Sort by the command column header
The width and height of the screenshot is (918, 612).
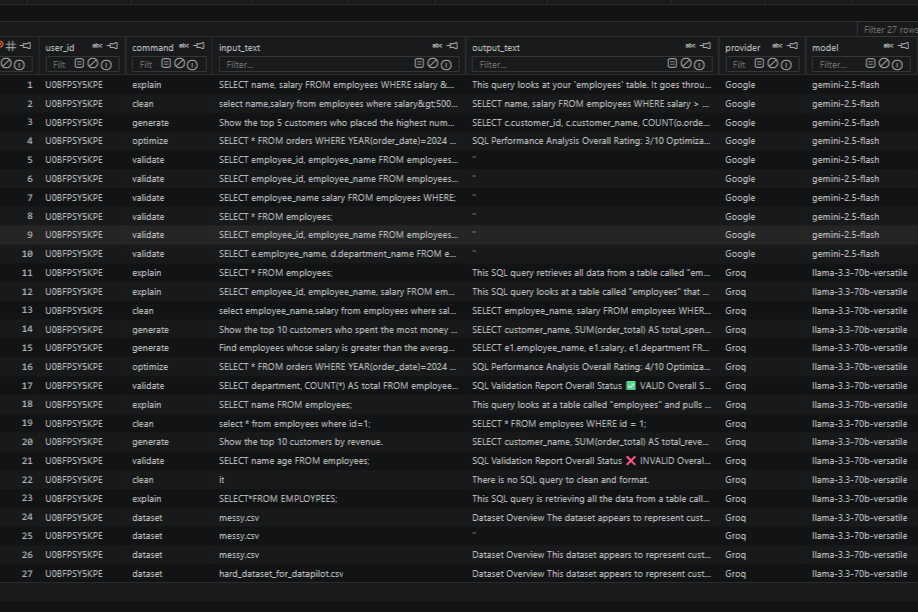pos(153,48)
